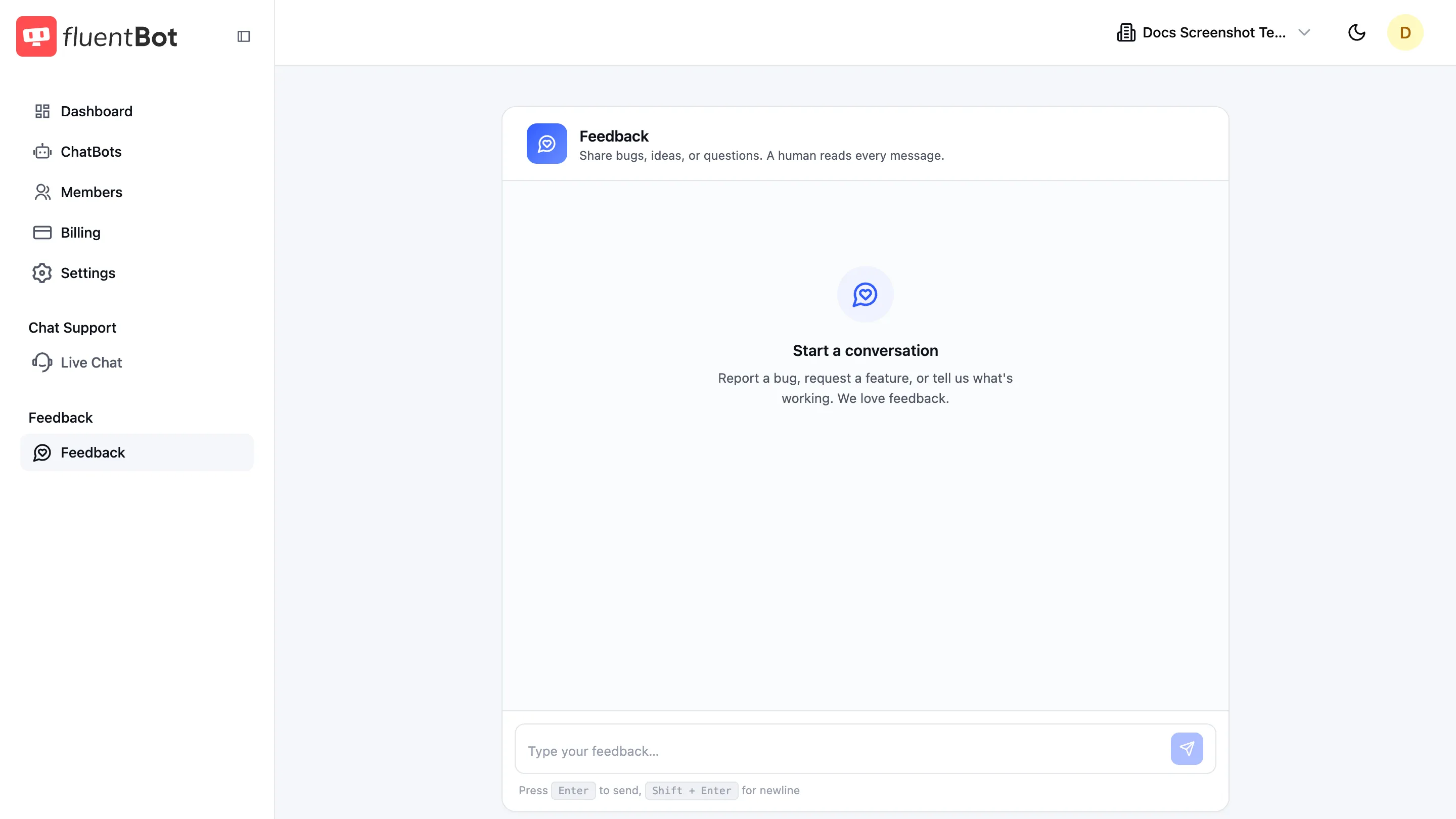
Task: Click the for newline hint text
Action: coord(770,790)
